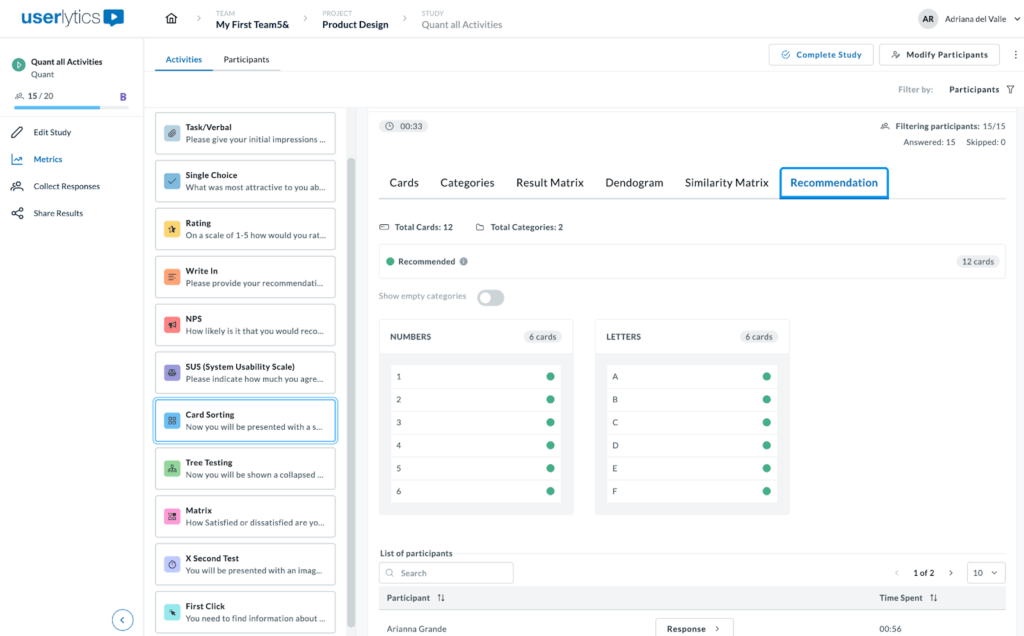This screenshot has width=1024, height=636.
Task: Click the Modify Participants button
Action: tap(938, 54)
